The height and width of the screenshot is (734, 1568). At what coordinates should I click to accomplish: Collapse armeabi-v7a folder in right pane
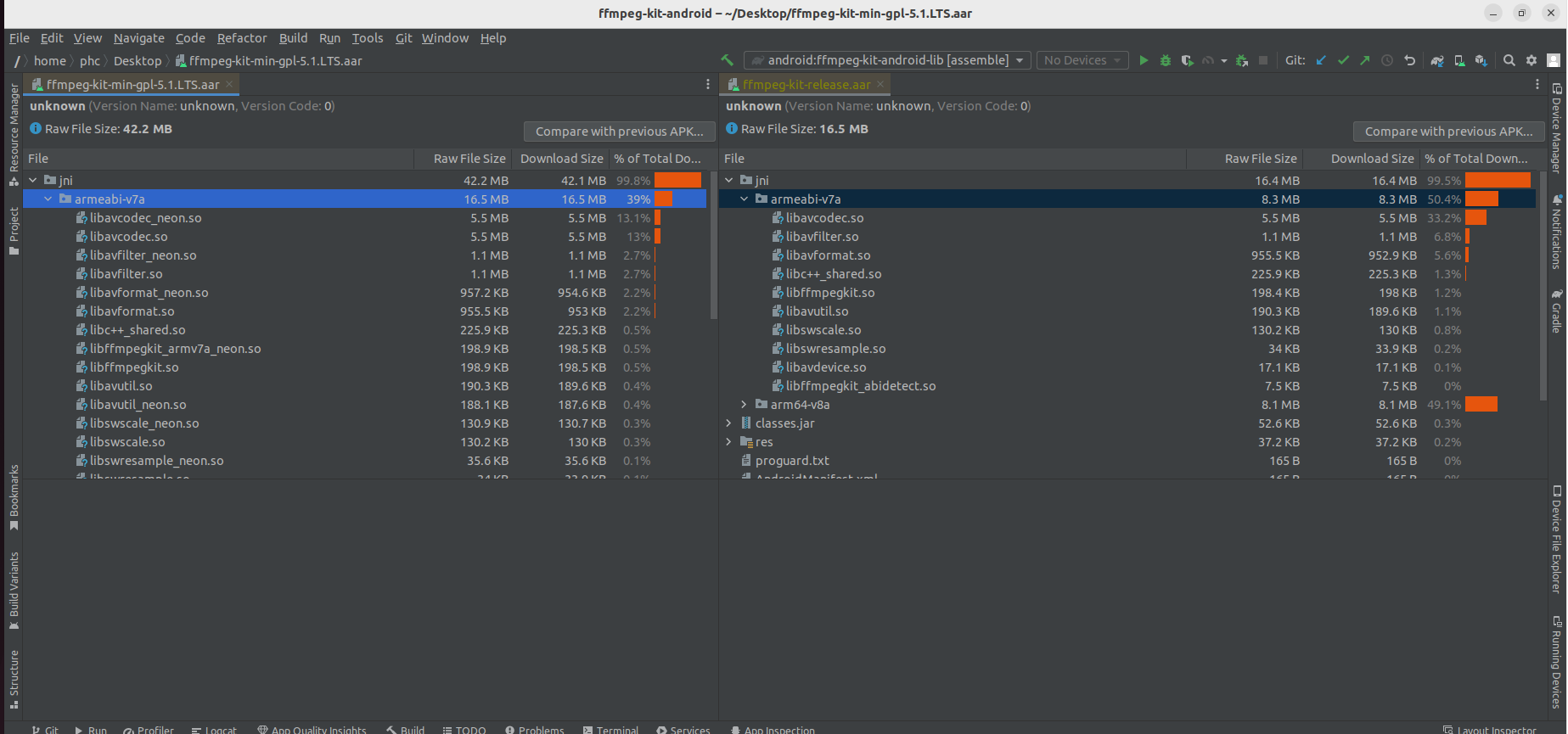point(745,199)
